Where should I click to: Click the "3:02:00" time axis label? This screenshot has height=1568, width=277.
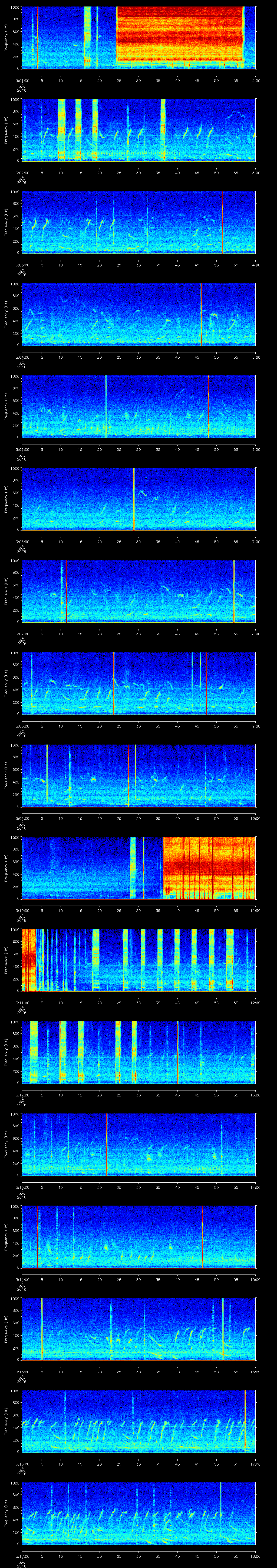tap(22, 173)
